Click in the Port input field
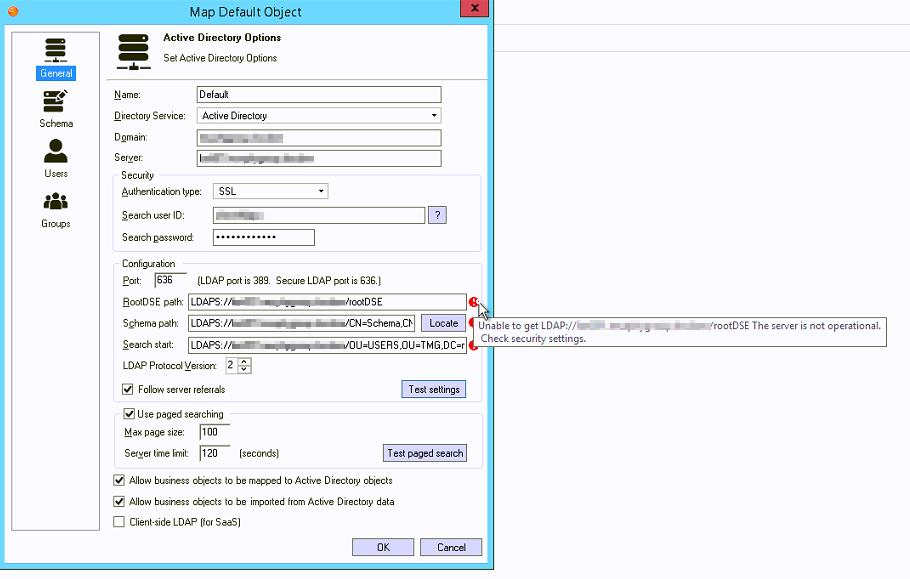 click(x=170, y=280)
